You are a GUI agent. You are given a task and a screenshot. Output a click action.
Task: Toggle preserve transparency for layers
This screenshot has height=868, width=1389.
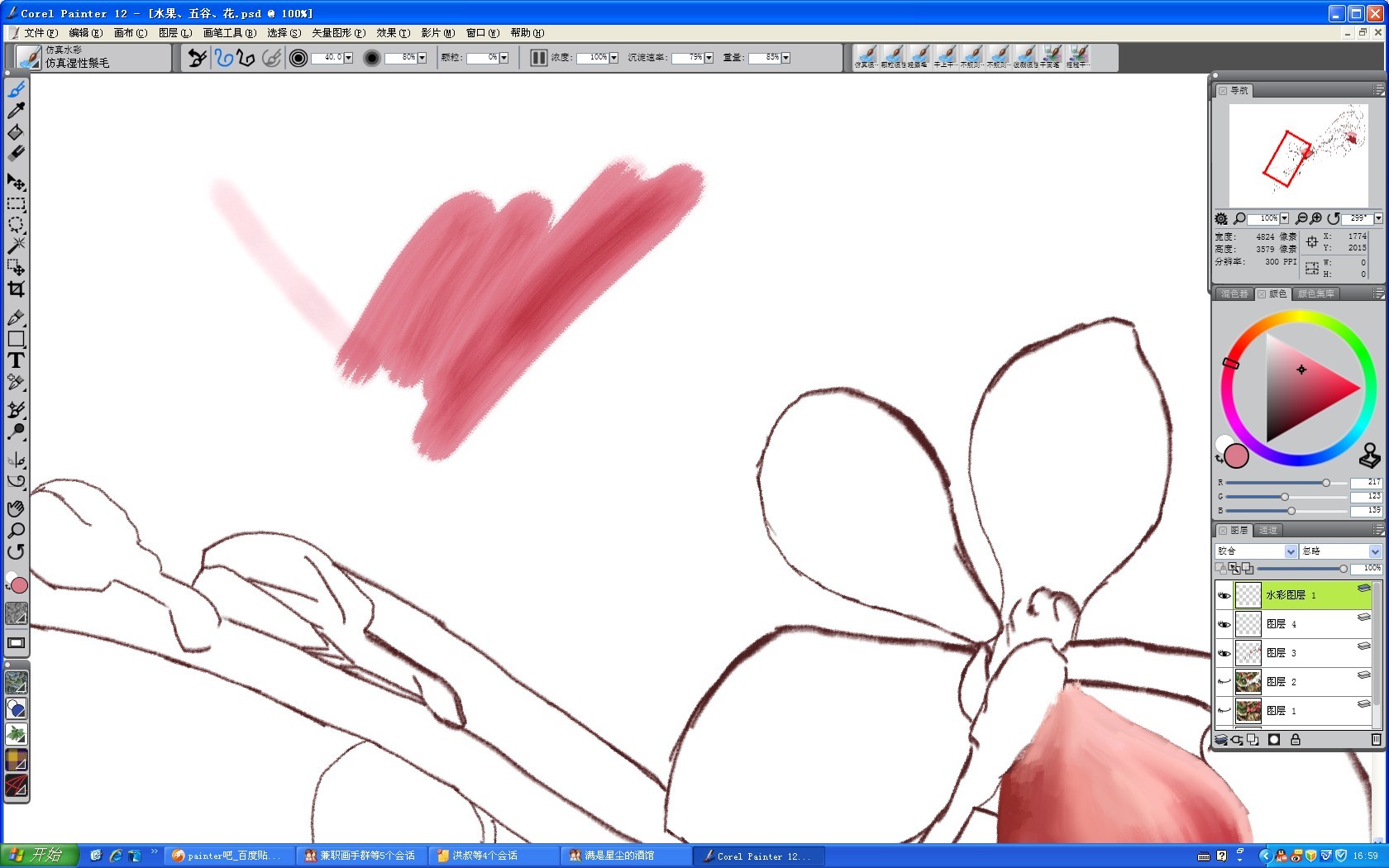pos(1220,568)
